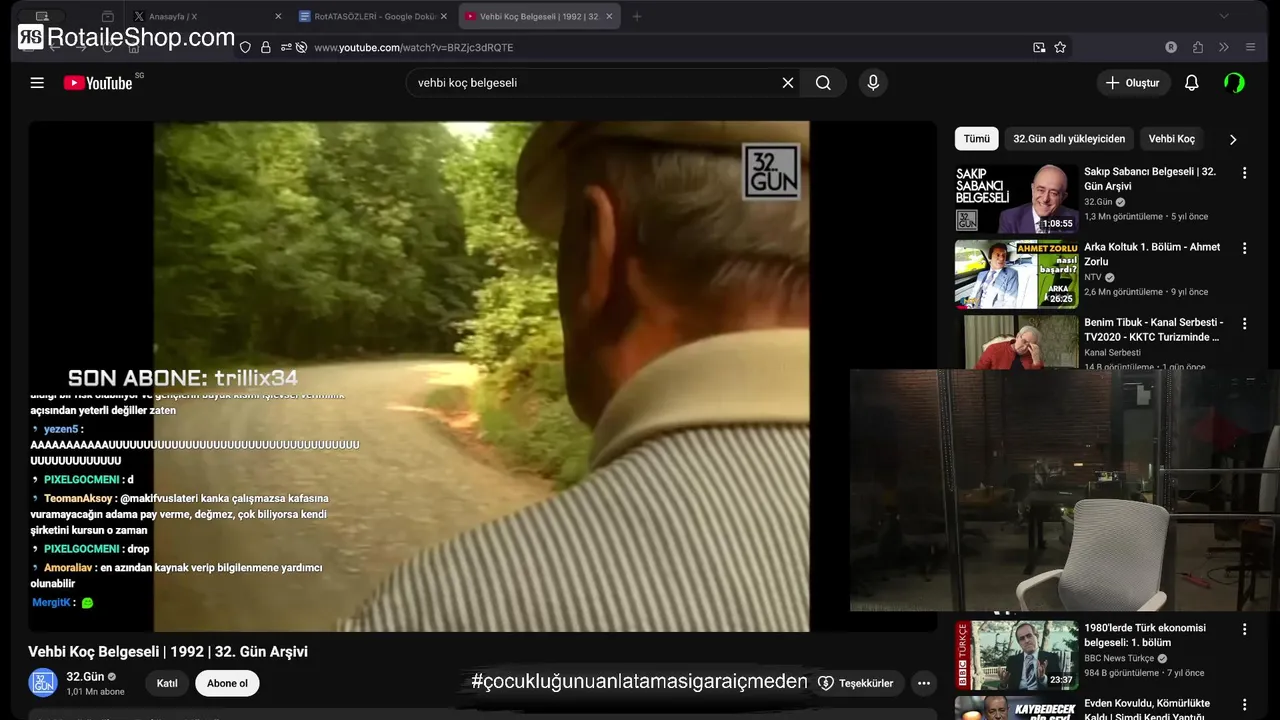1280x720 pixels.
Task: Open more actions three-dot button
Action: 924,683
